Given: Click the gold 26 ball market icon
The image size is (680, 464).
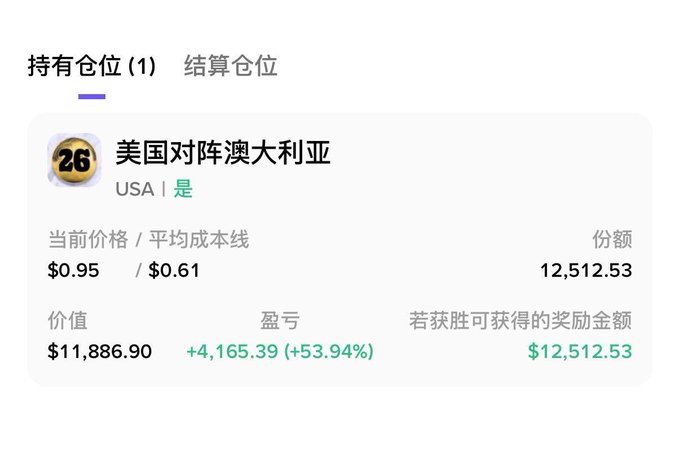Looking at the screenshot, I should click(x=74, y=160).
